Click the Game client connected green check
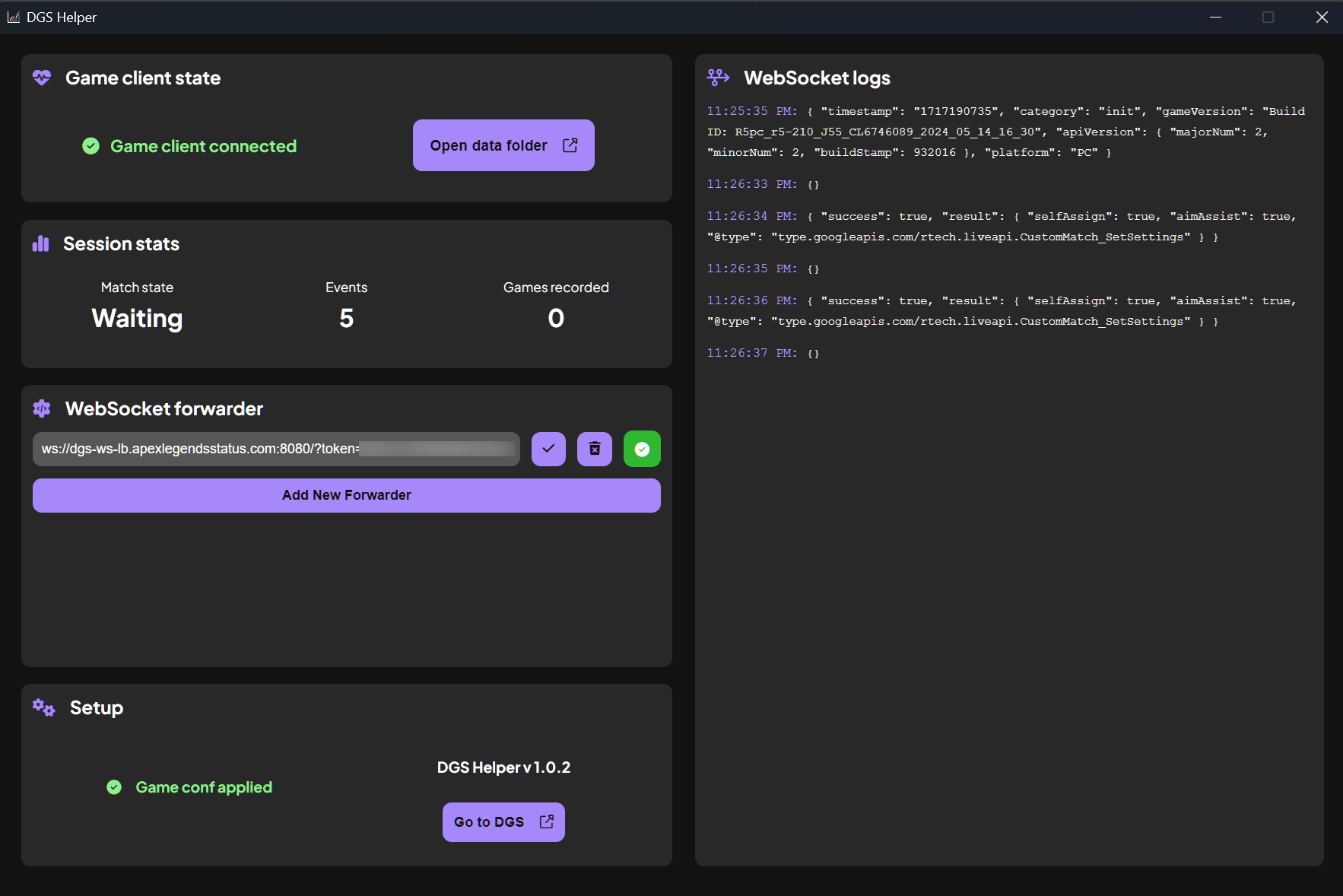Viewport: 1343px width, 896px height. [x=91, y=146]
